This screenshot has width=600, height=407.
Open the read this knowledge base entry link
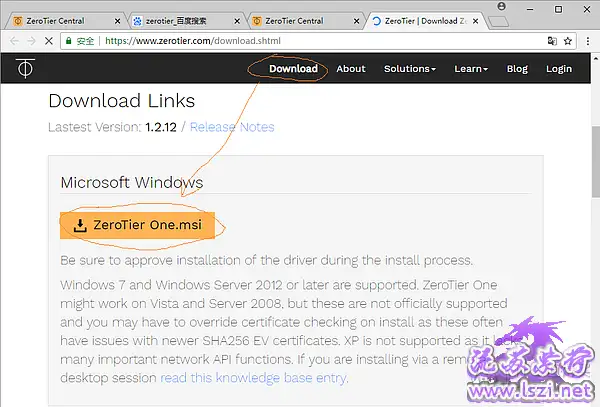coord(254,378)
